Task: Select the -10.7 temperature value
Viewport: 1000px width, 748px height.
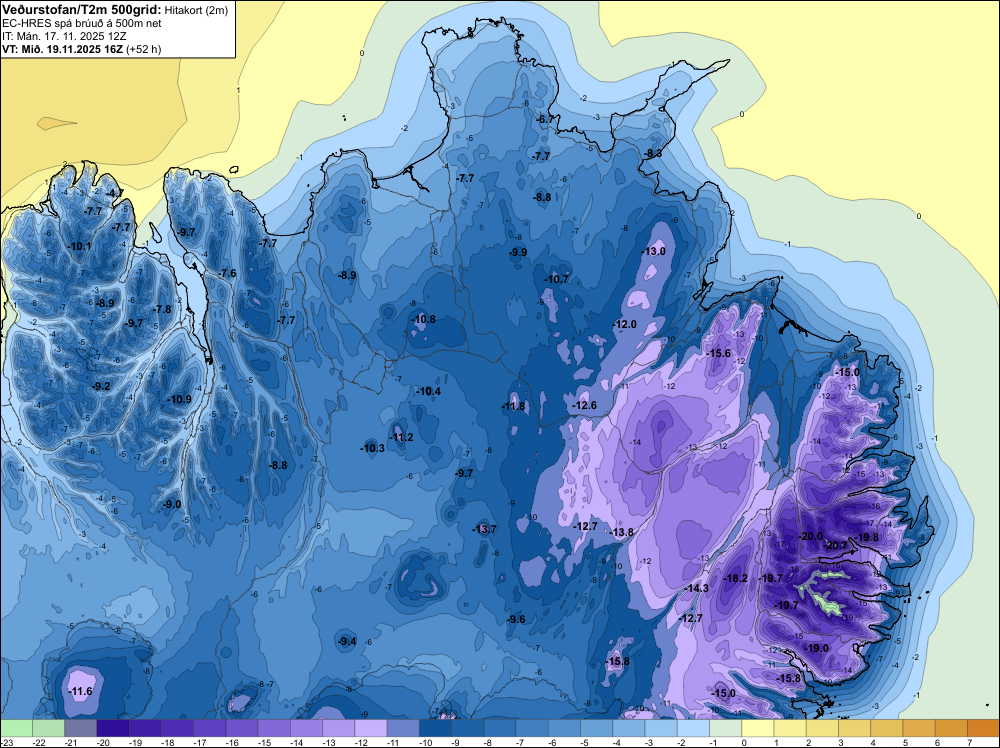Action: [x=556, y=279]
